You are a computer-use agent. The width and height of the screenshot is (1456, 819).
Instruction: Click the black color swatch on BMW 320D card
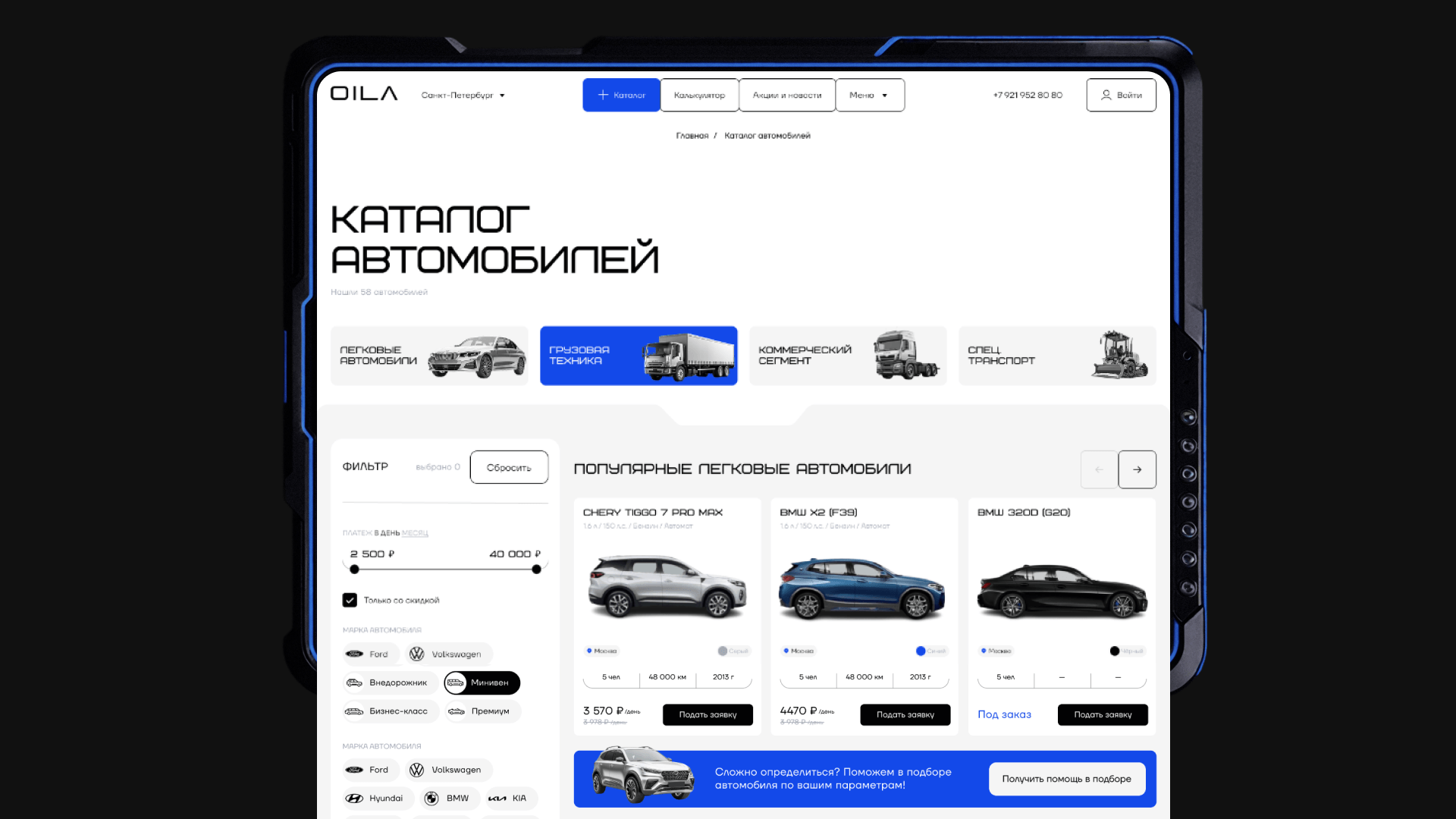point(1115,651)
